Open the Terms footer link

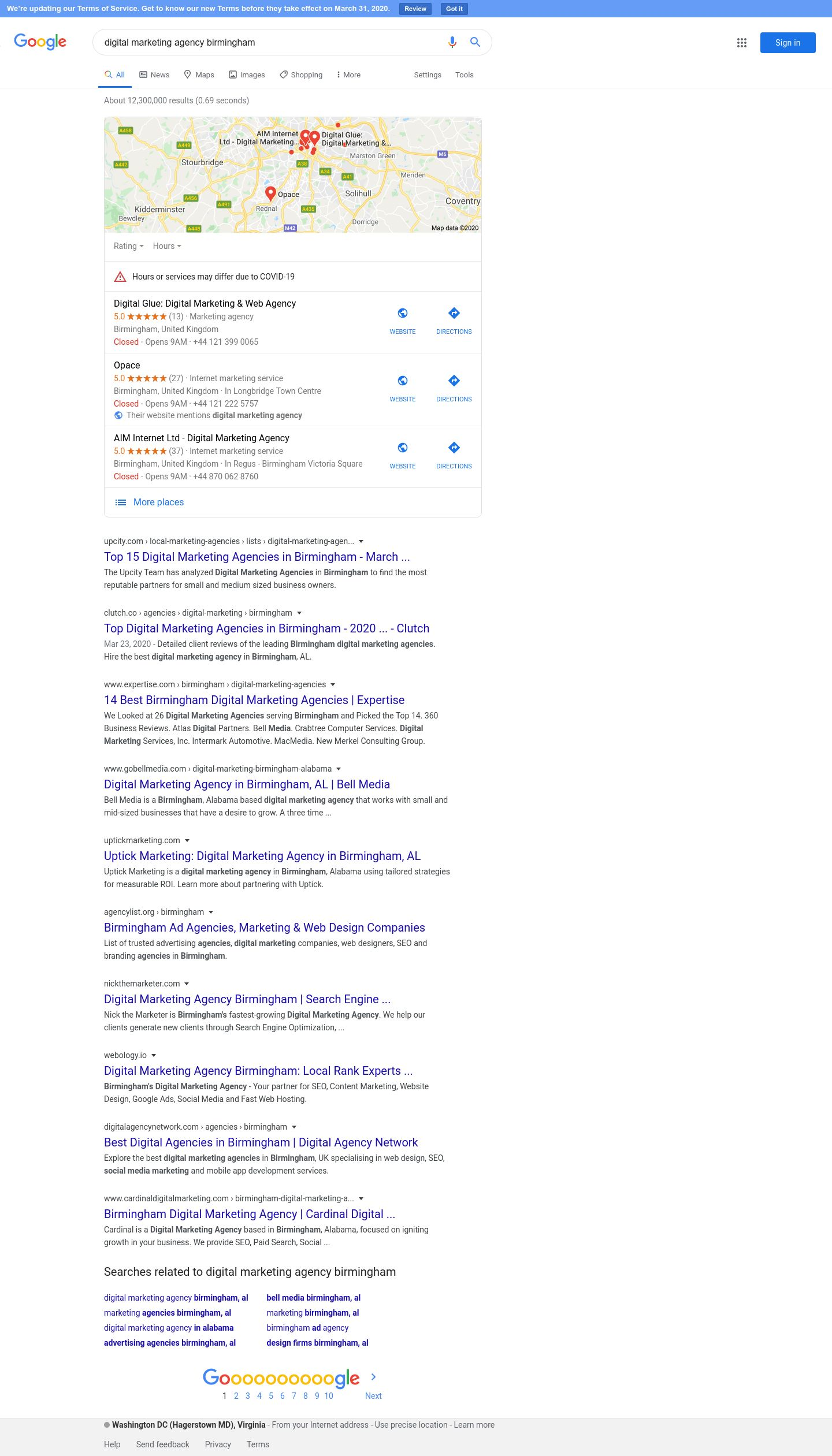pyautogui.click(x=258, y=1444)
